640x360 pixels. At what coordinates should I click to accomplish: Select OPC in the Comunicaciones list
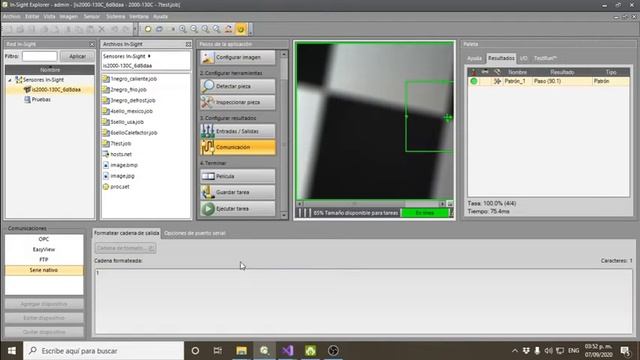click(44, 239)
